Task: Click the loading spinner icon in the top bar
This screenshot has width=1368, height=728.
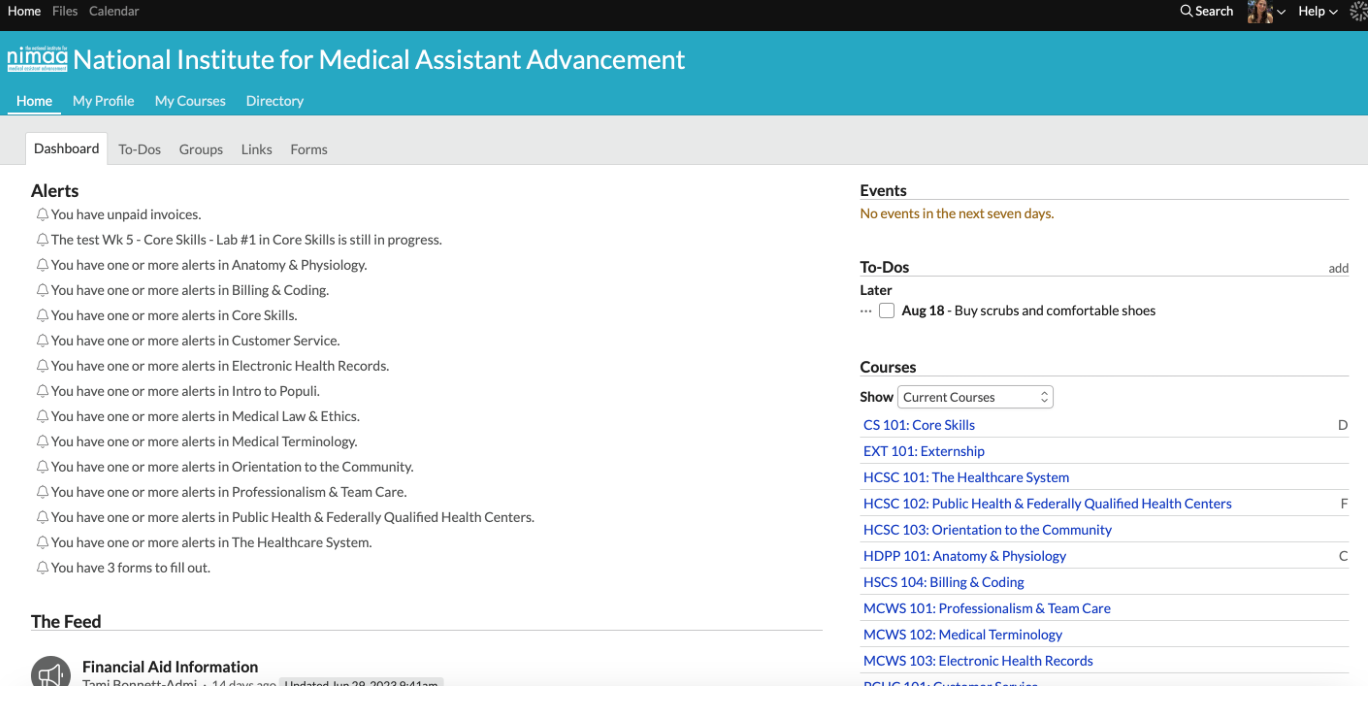Action: 1359,11
